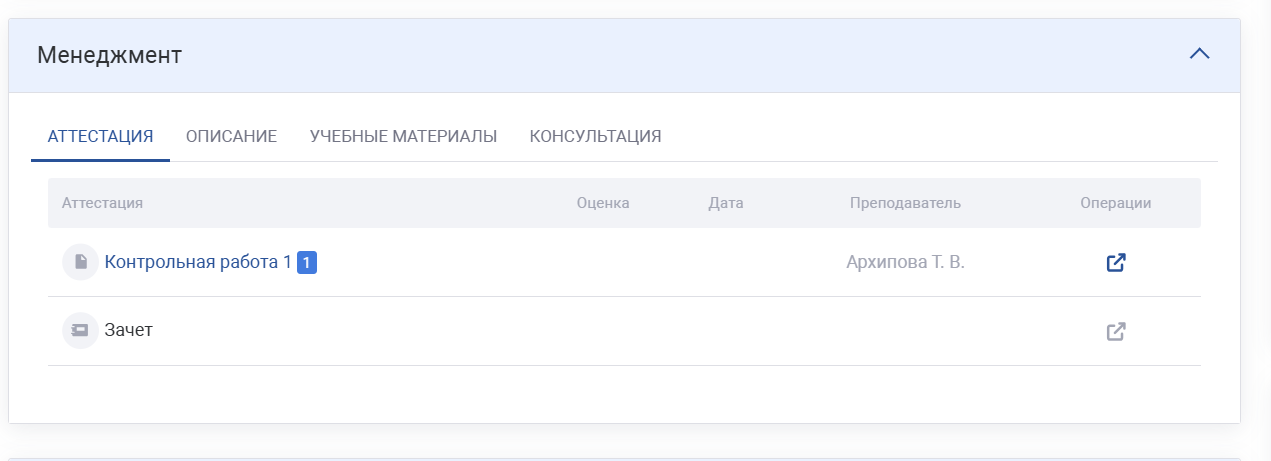The image size is (1271, 461).
Task: Select the Консультация tab
Action: [595, 136]
